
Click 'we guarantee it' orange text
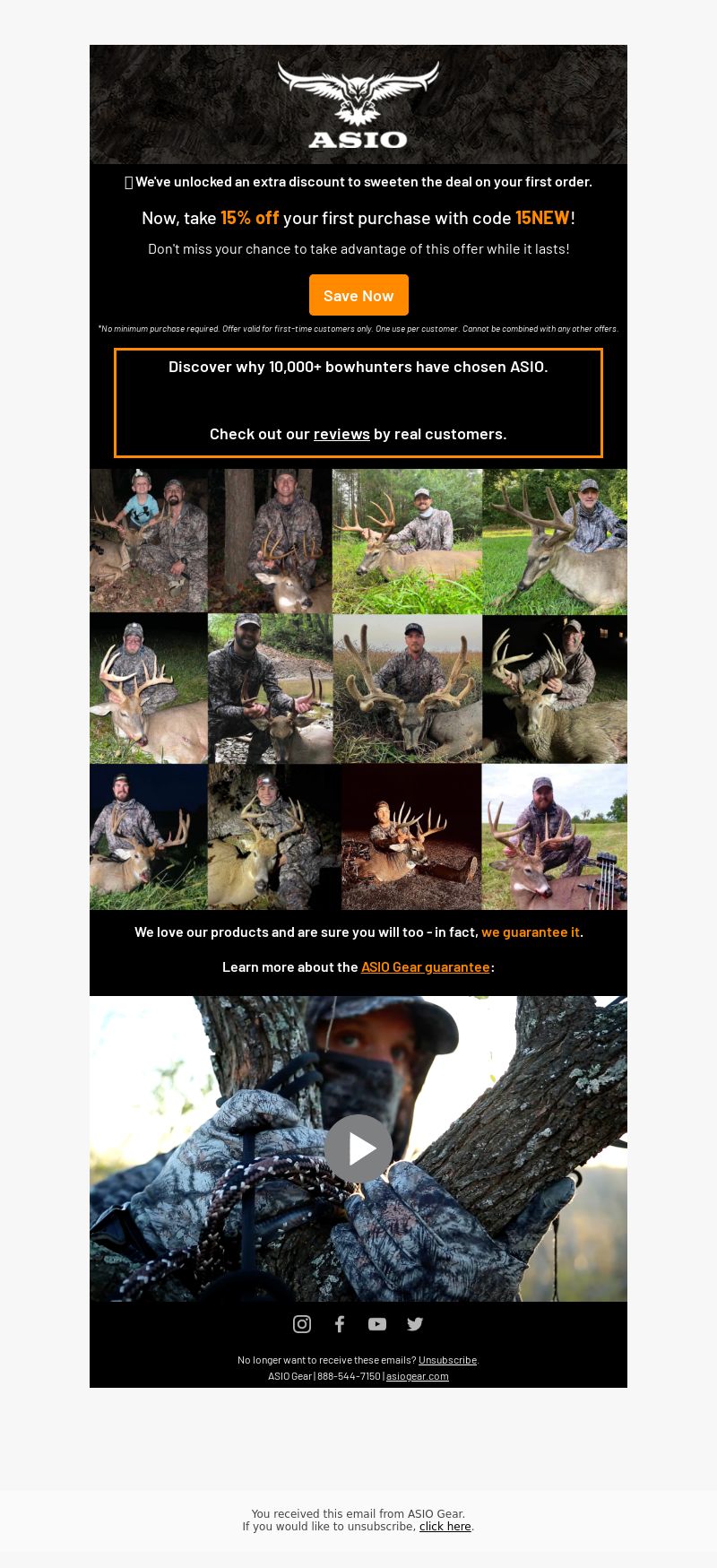click(531, 932)
